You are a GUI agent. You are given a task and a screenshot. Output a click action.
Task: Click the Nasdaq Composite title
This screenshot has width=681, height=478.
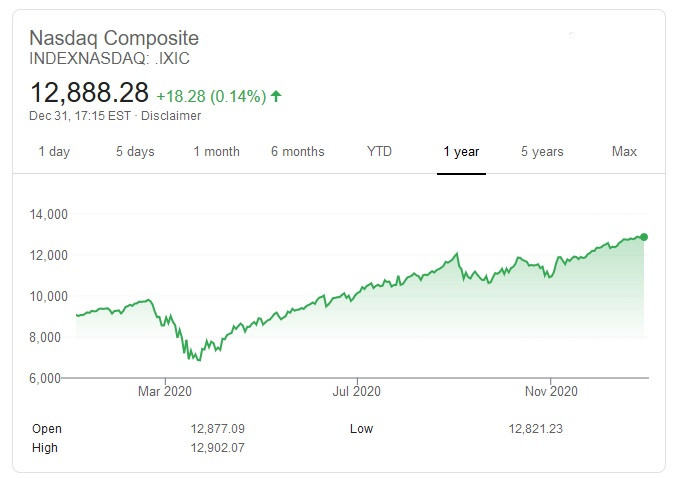coord(114,38)
